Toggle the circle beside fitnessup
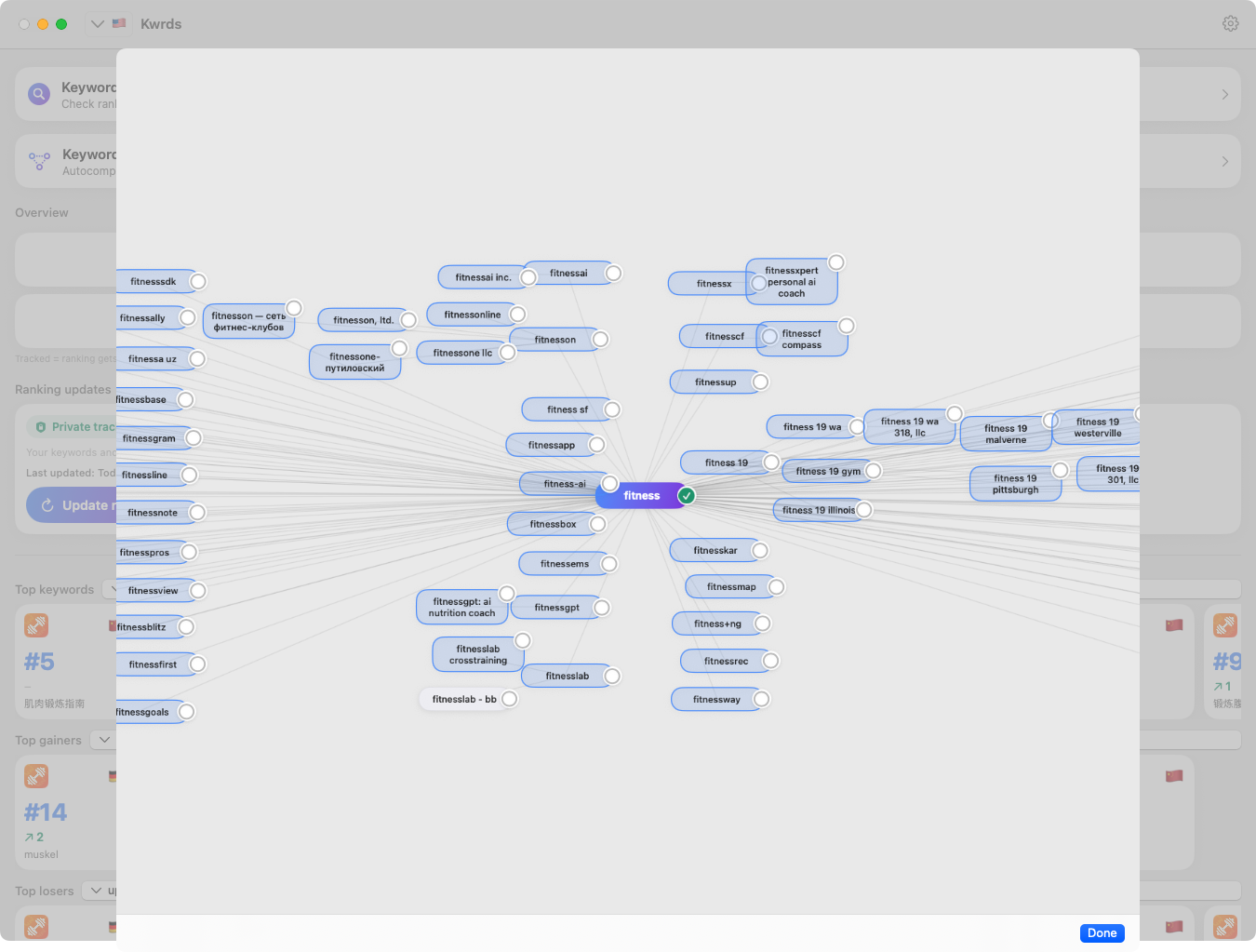 [x=761, y=382]
